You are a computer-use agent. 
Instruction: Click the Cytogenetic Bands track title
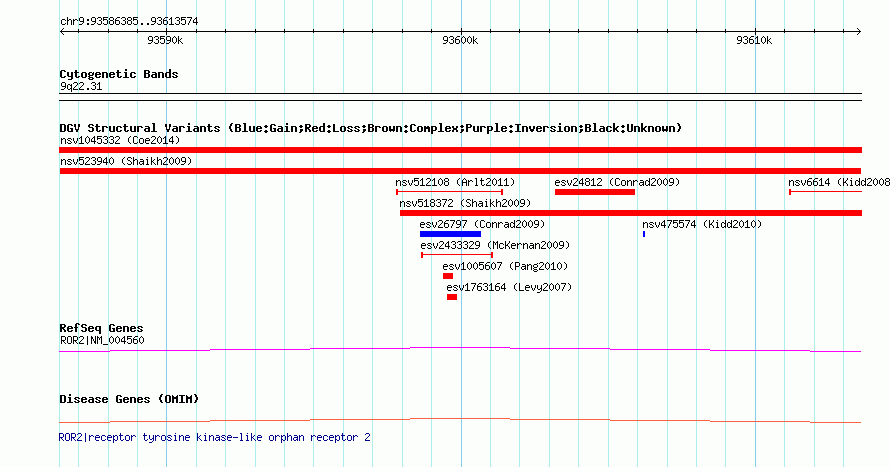[x=119, y=74]
